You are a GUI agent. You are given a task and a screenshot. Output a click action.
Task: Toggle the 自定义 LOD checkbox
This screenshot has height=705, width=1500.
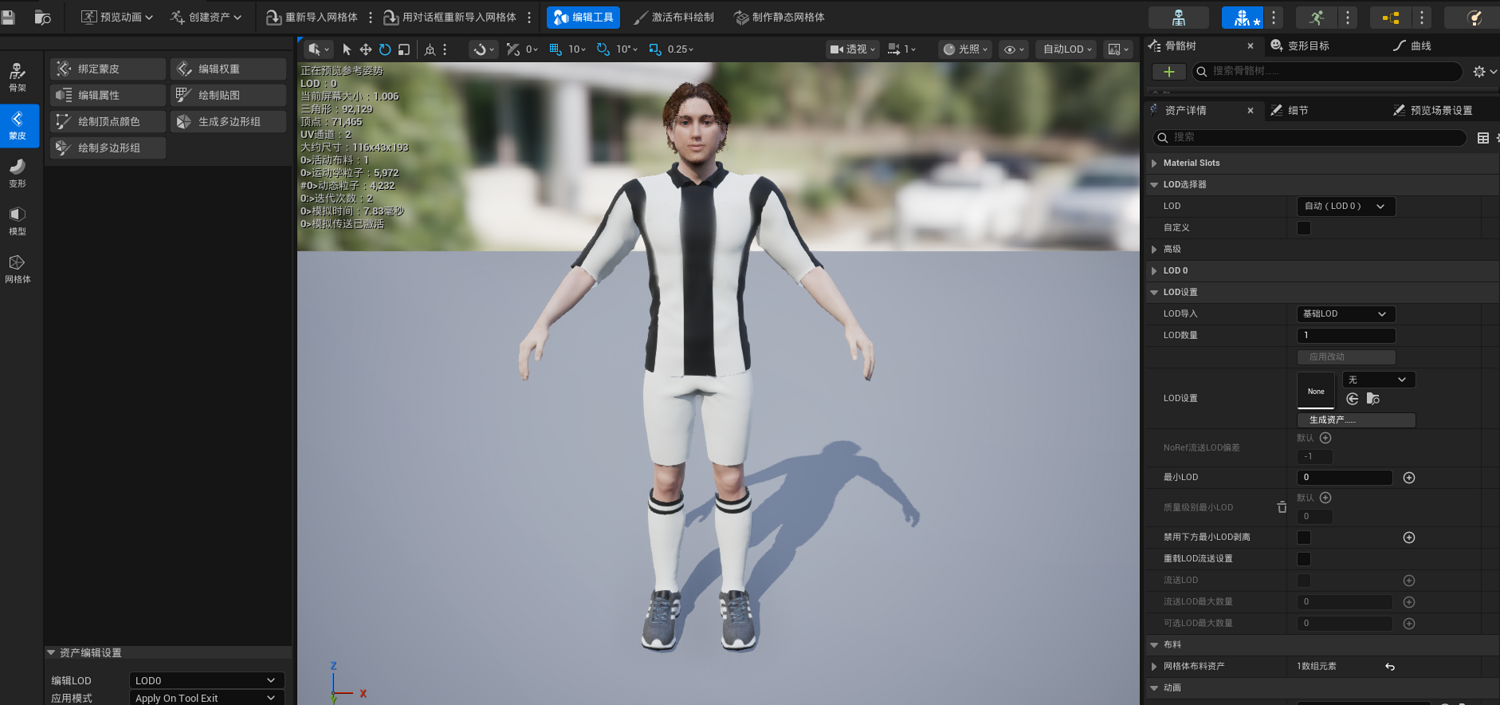1304,228
